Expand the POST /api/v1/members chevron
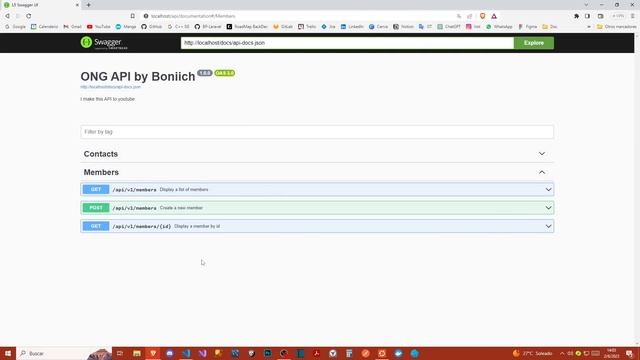Screen dimensions: 640x360 [x=548, y=208]
